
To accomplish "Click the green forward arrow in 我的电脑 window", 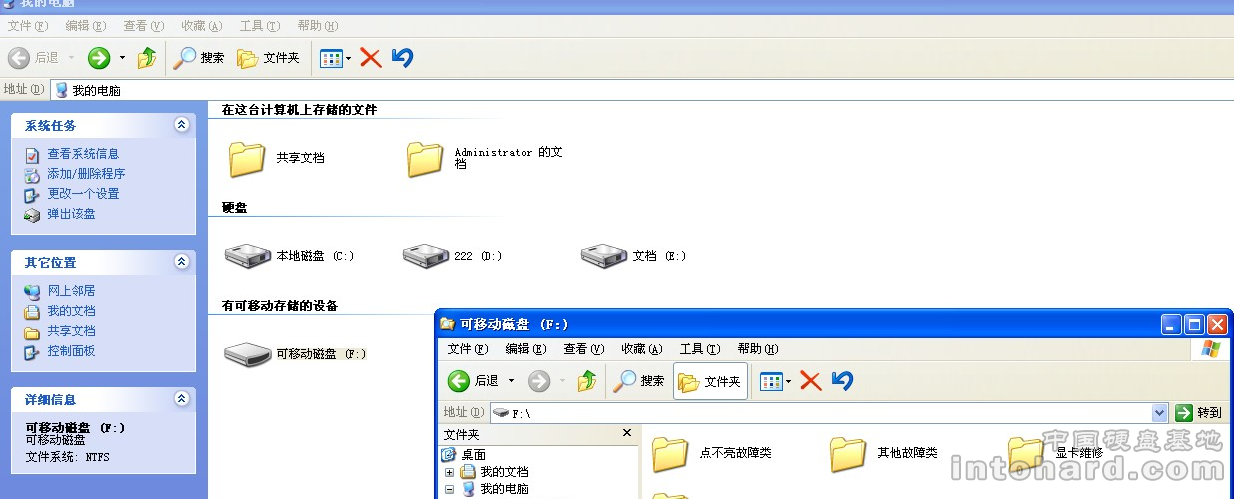I will (99, 58).
